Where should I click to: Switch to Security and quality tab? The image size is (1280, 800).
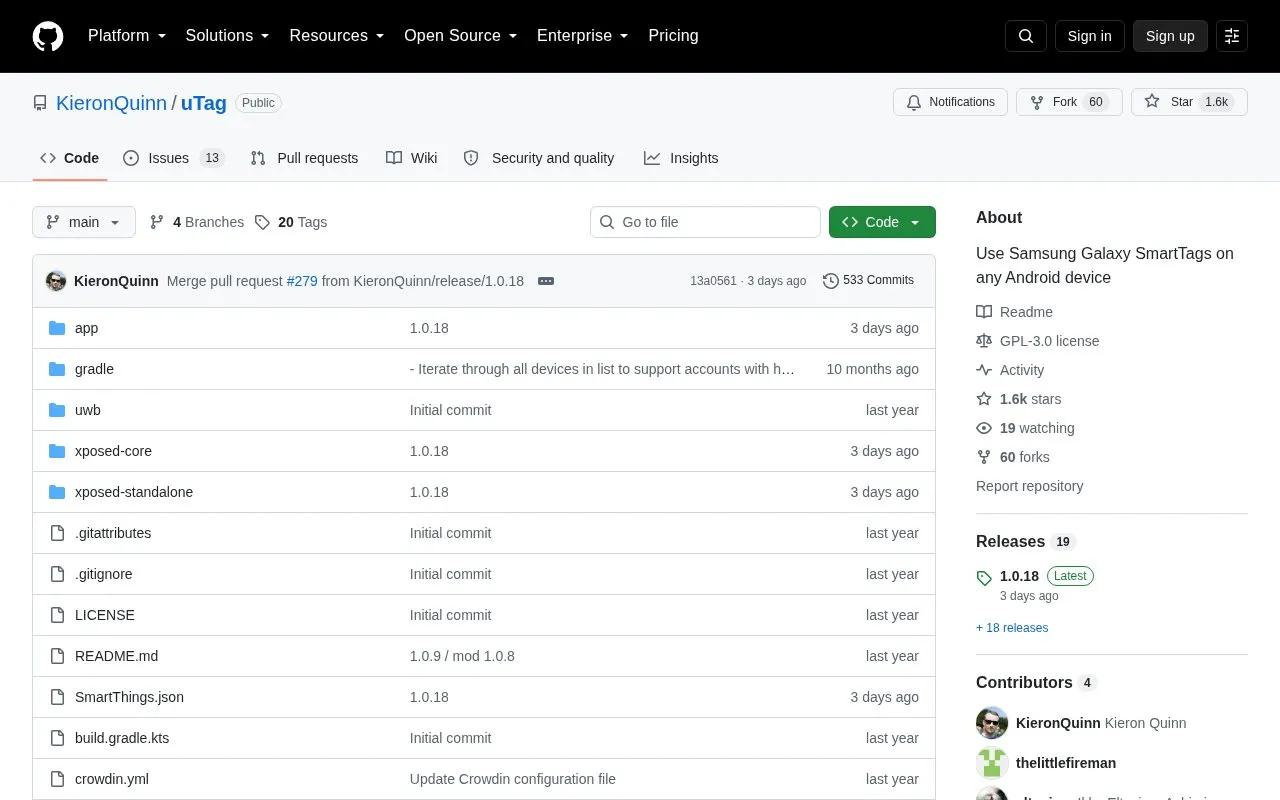click(x=539, y=158)
